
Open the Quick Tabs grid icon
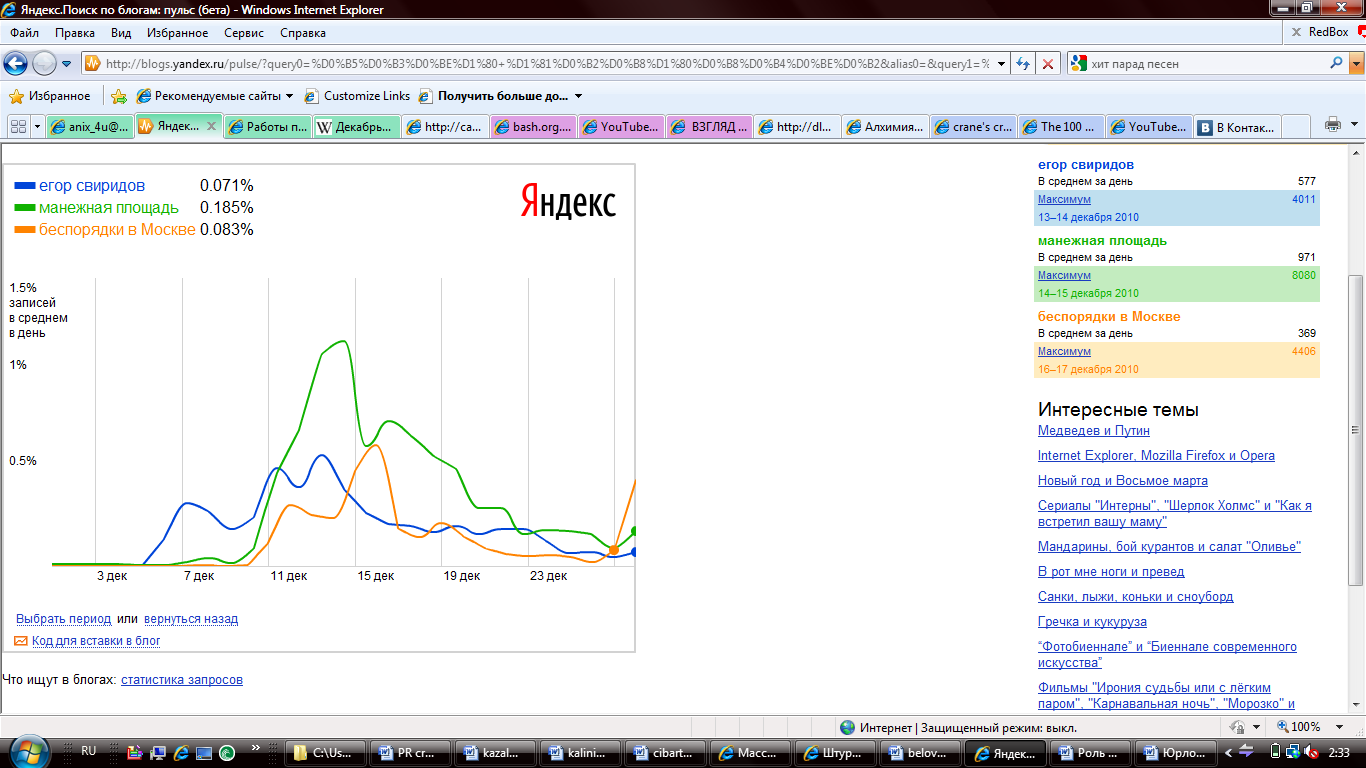point(17,126)
